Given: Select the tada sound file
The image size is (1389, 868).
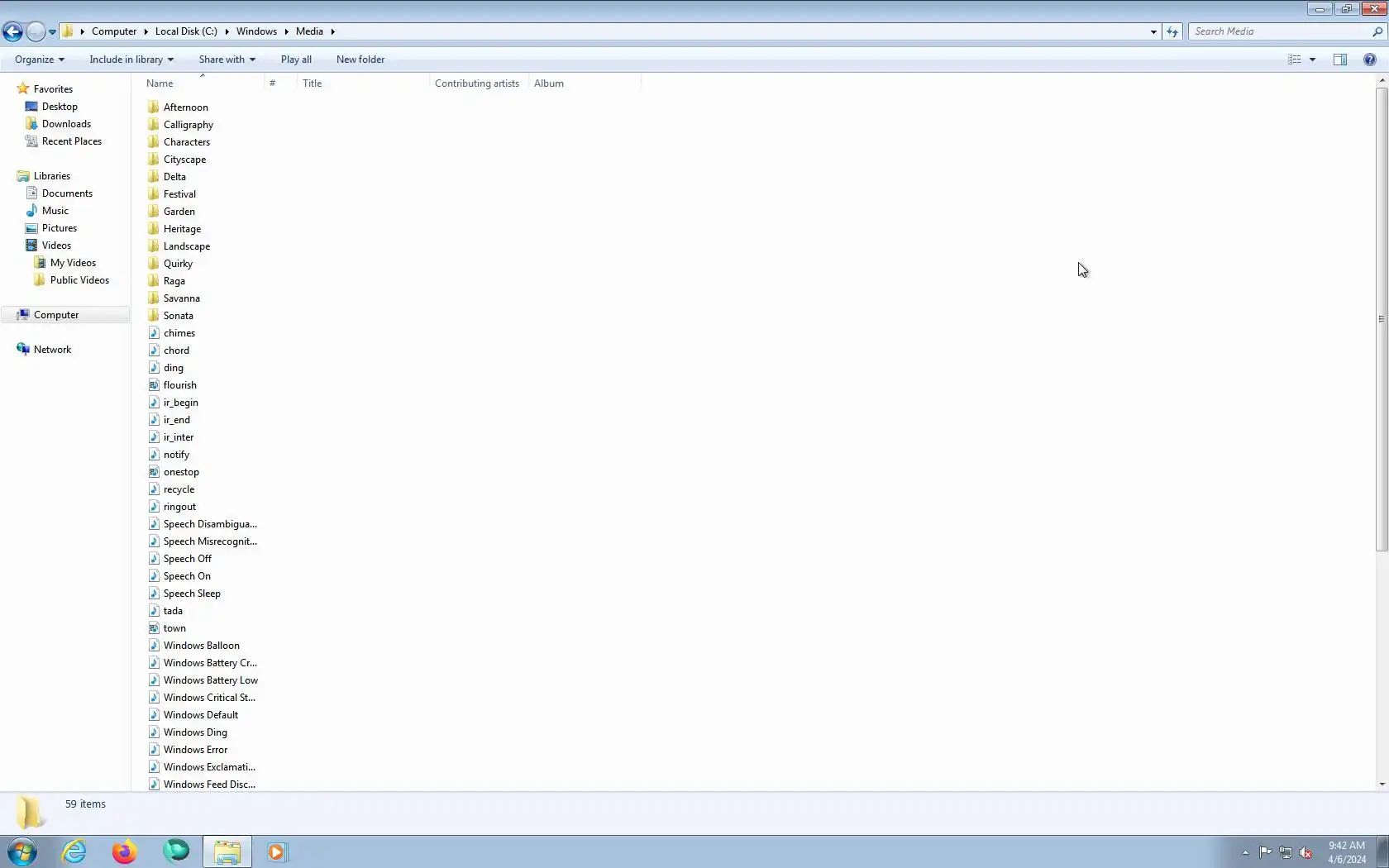Looking at the screenshot, I should [173, 611].
